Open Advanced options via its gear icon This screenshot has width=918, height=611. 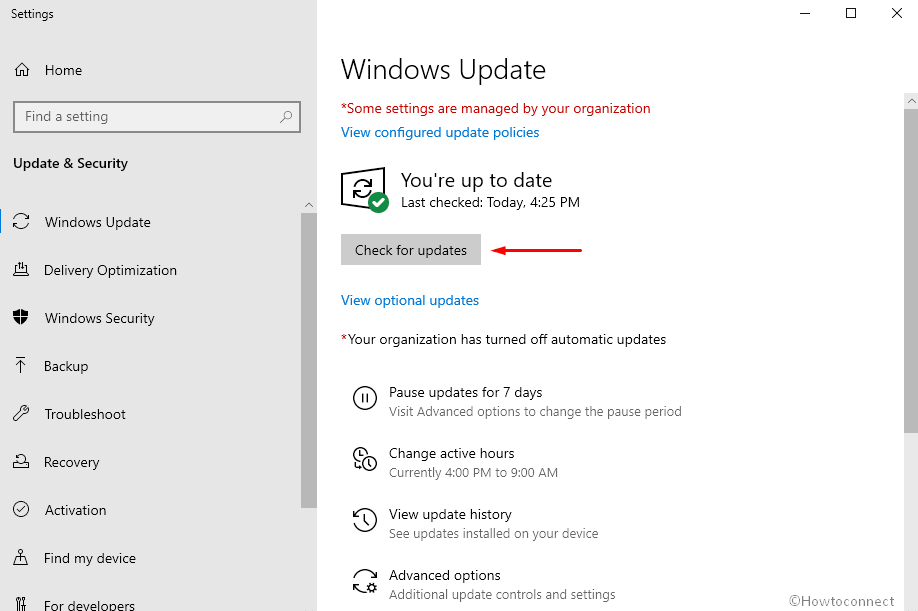click(x=365, y=581)
